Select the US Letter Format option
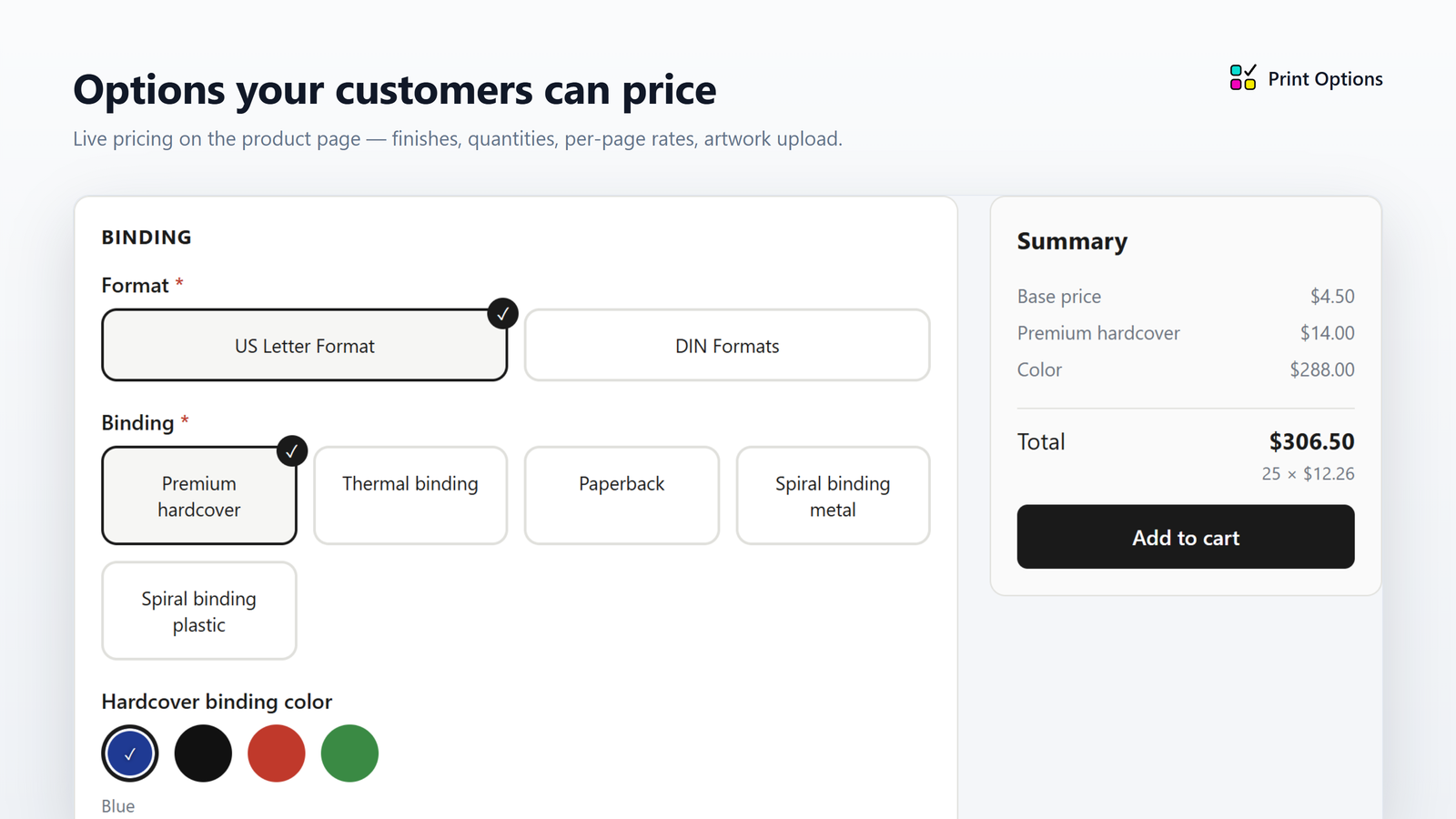The height and width of the screenshot is (819, 1456). pos(305,345)
